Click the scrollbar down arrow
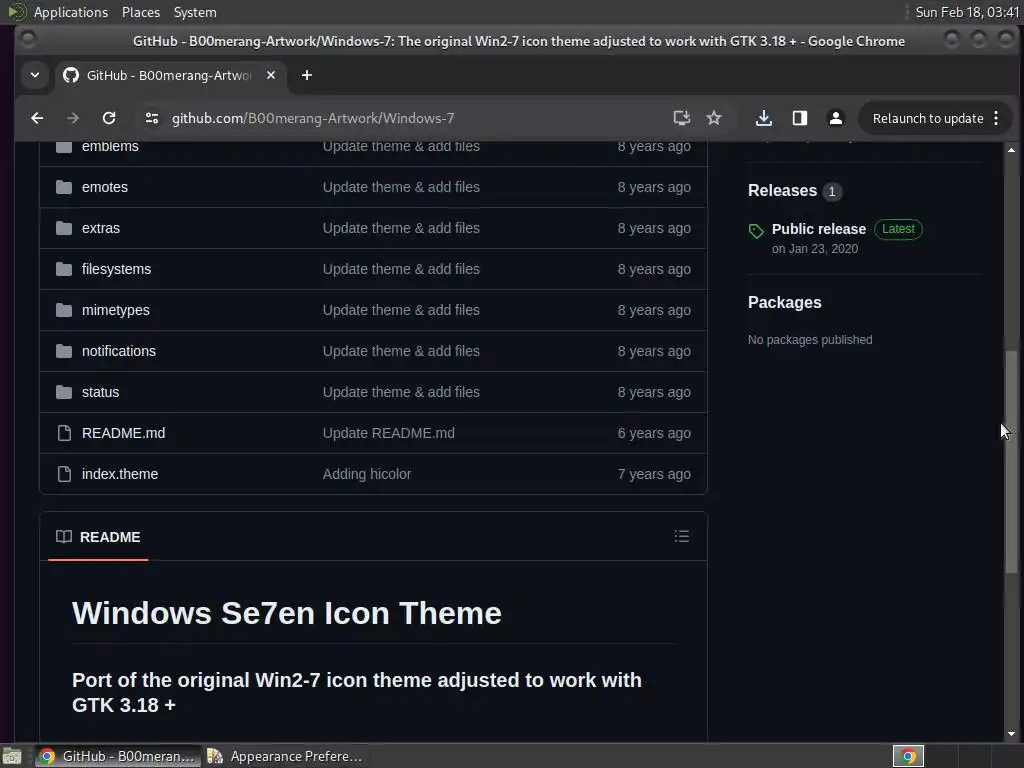 click(1012, 734)
